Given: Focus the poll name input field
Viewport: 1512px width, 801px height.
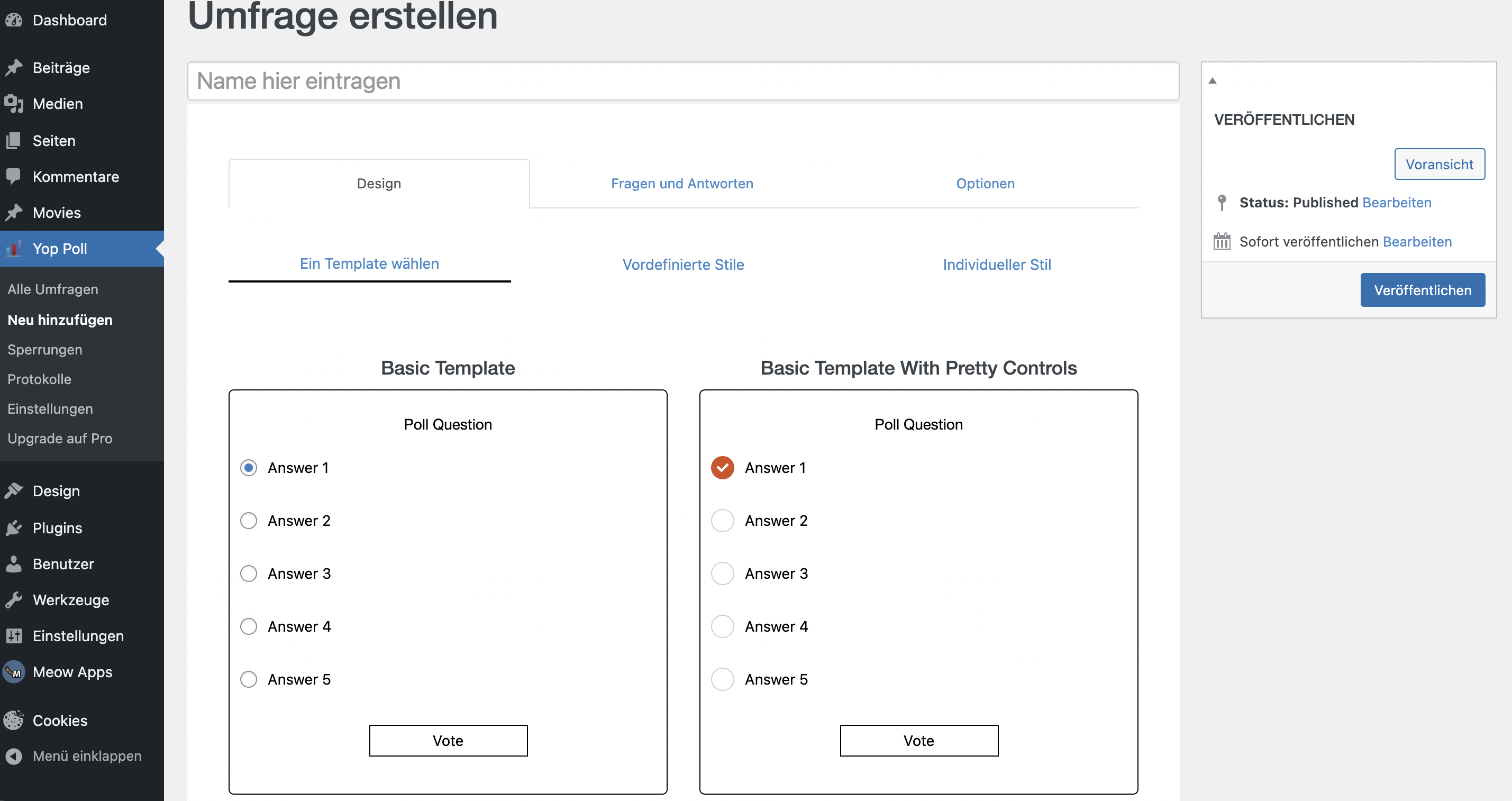Looking at the screenshot, I should tap(682, 81).
